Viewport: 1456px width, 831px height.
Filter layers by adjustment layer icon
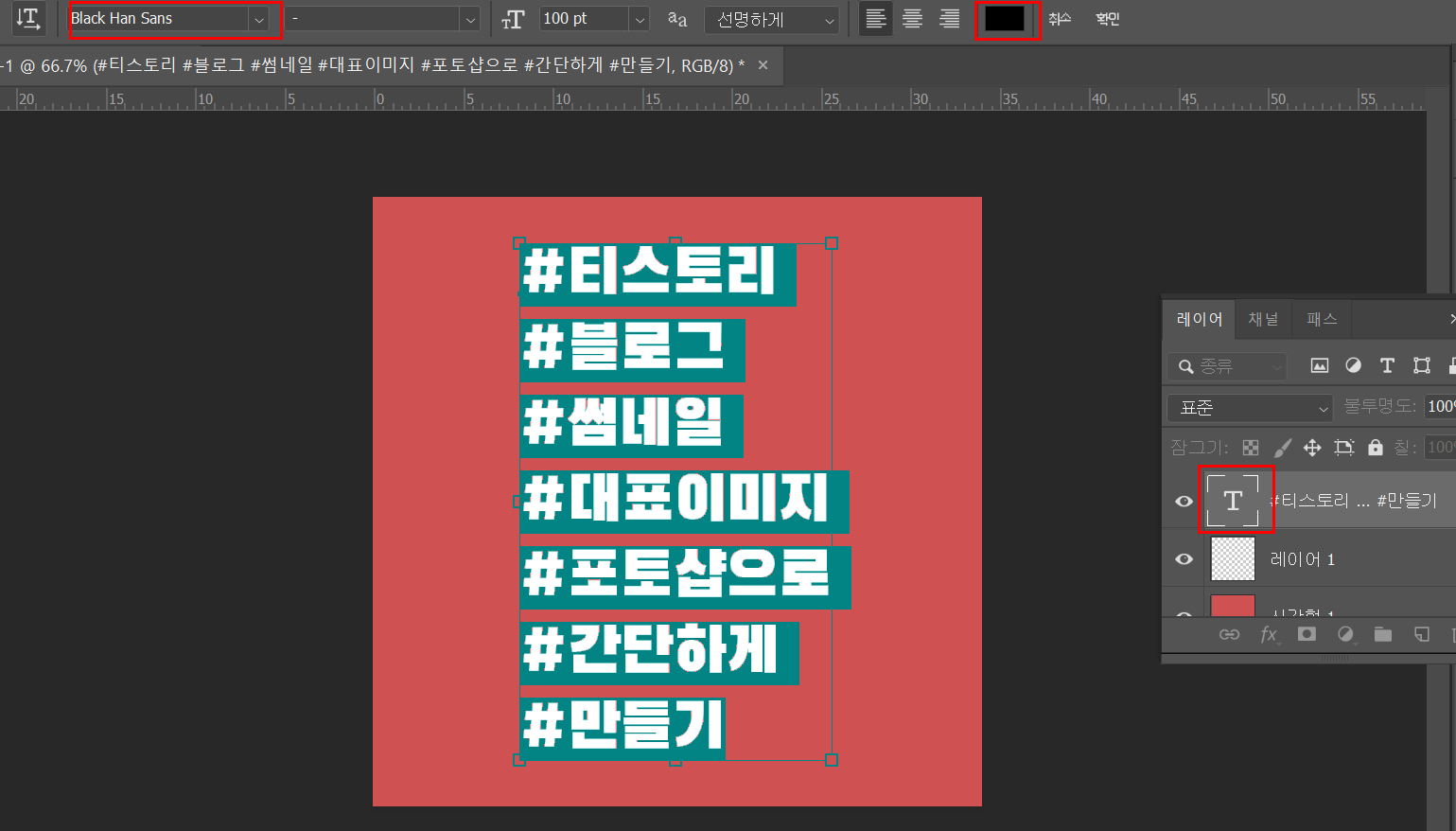(1353, 365)
